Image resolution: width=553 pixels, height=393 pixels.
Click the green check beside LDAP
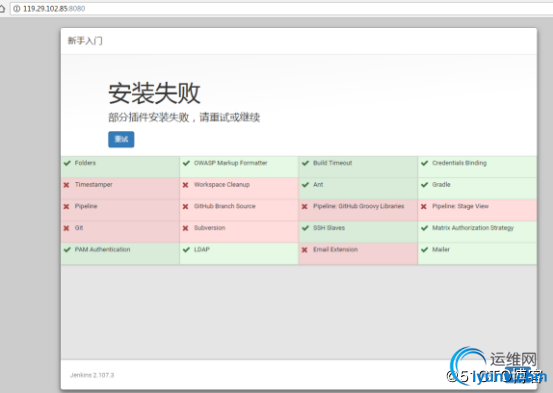pyautogui.click(x=186, y=249)
